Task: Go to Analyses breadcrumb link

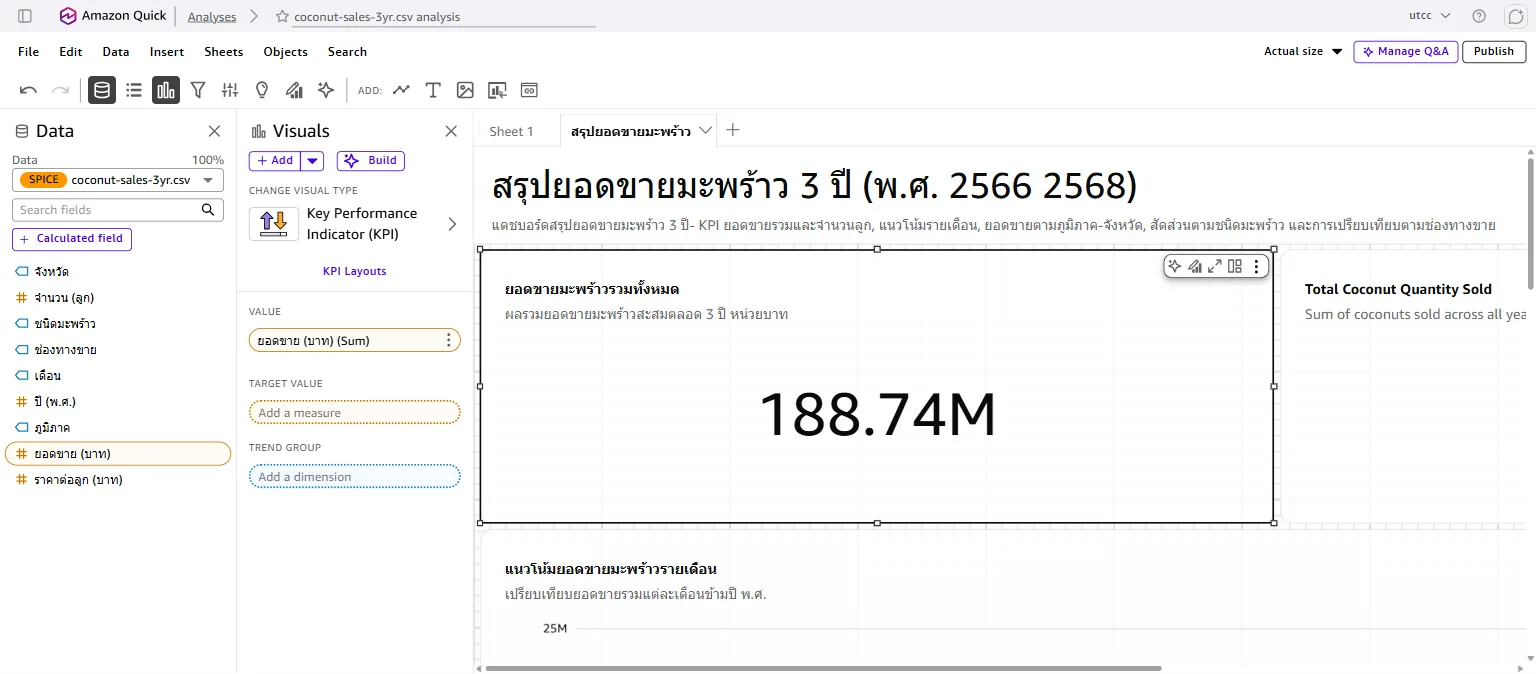Action: (x=212, y=17)
